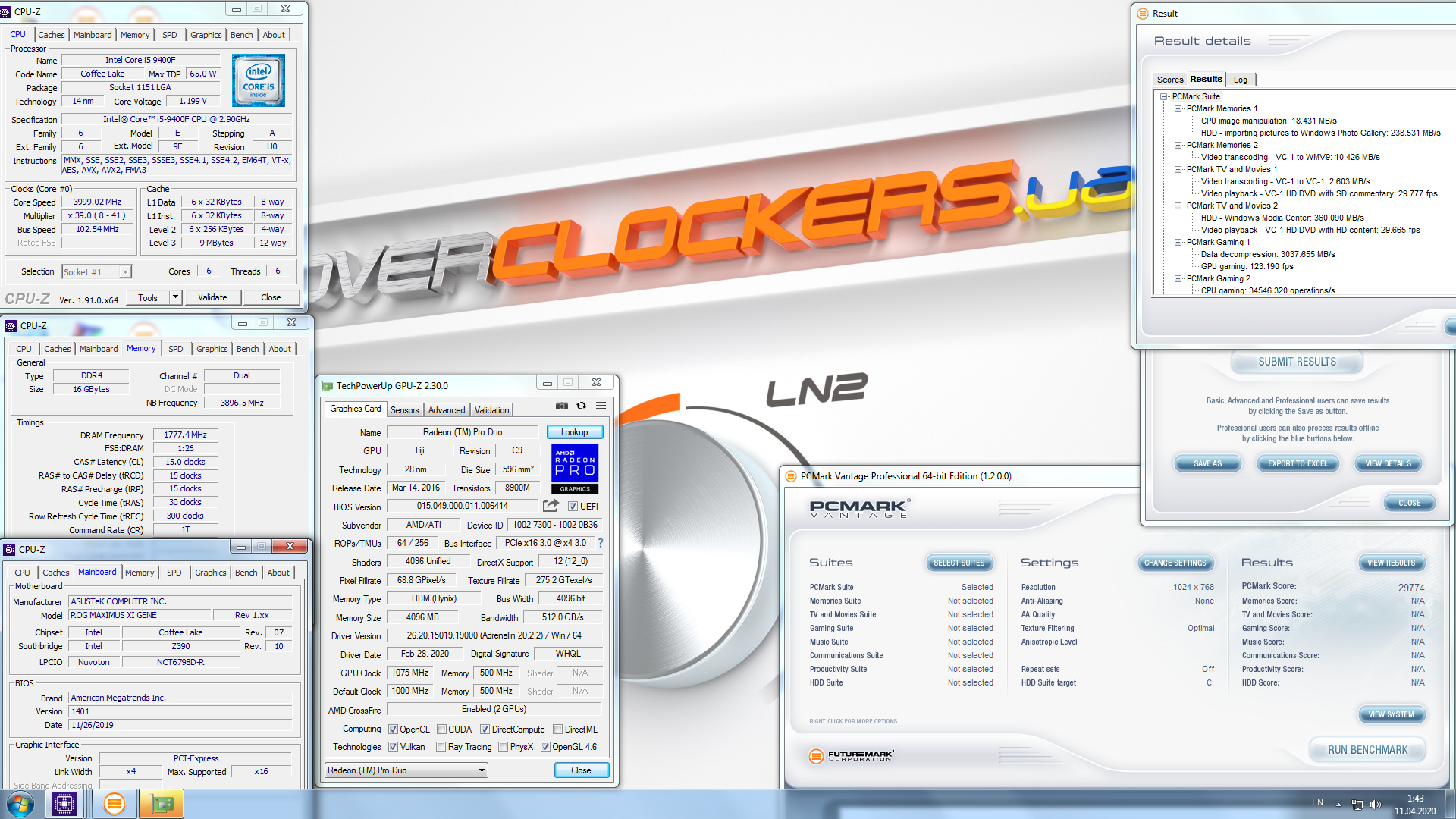This screenshot has height=819, width=1456.
Task: Click the GPU name field Radeon Pro Duo
Action: [x=462, y=432]
